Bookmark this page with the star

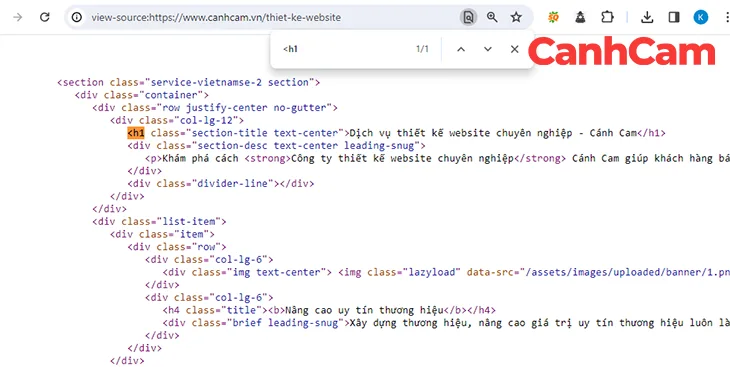pos(516,18)
